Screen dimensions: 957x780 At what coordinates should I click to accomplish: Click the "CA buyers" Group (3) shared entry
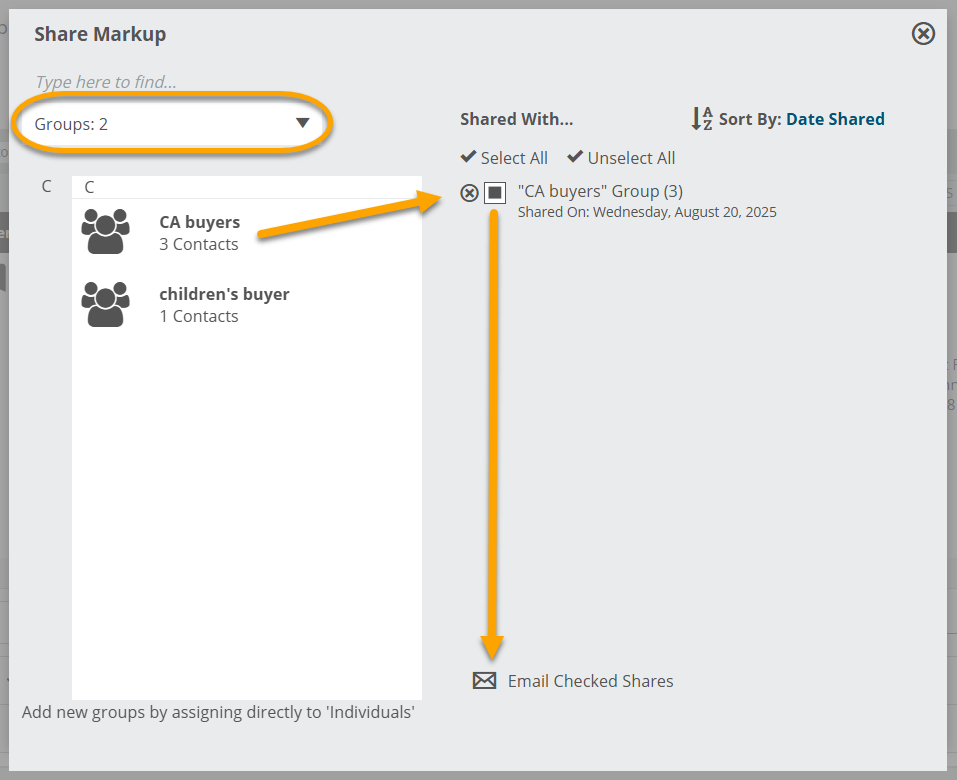click(647, 201)
